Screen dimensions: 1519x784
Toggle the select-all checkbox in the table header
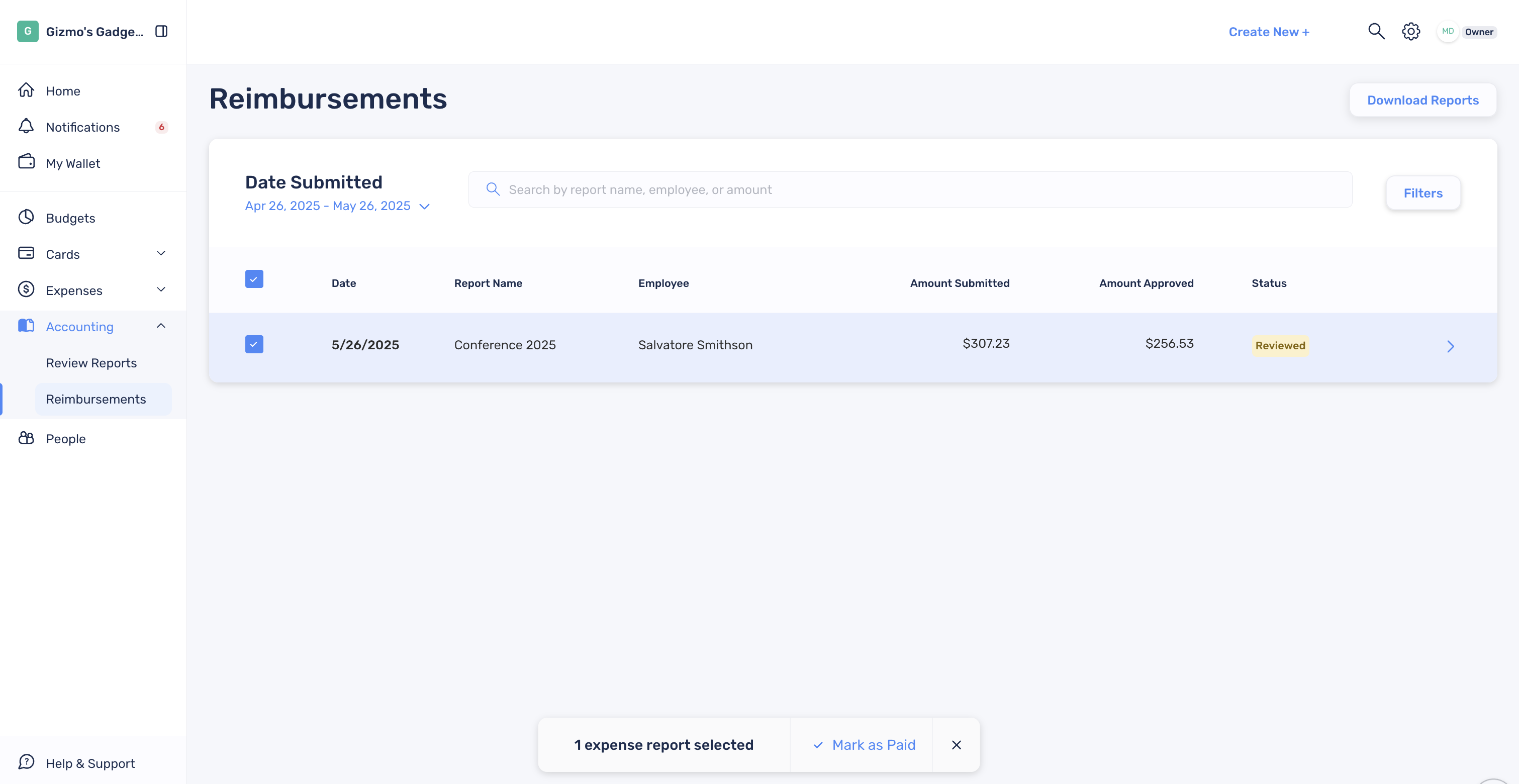point(254,279)
